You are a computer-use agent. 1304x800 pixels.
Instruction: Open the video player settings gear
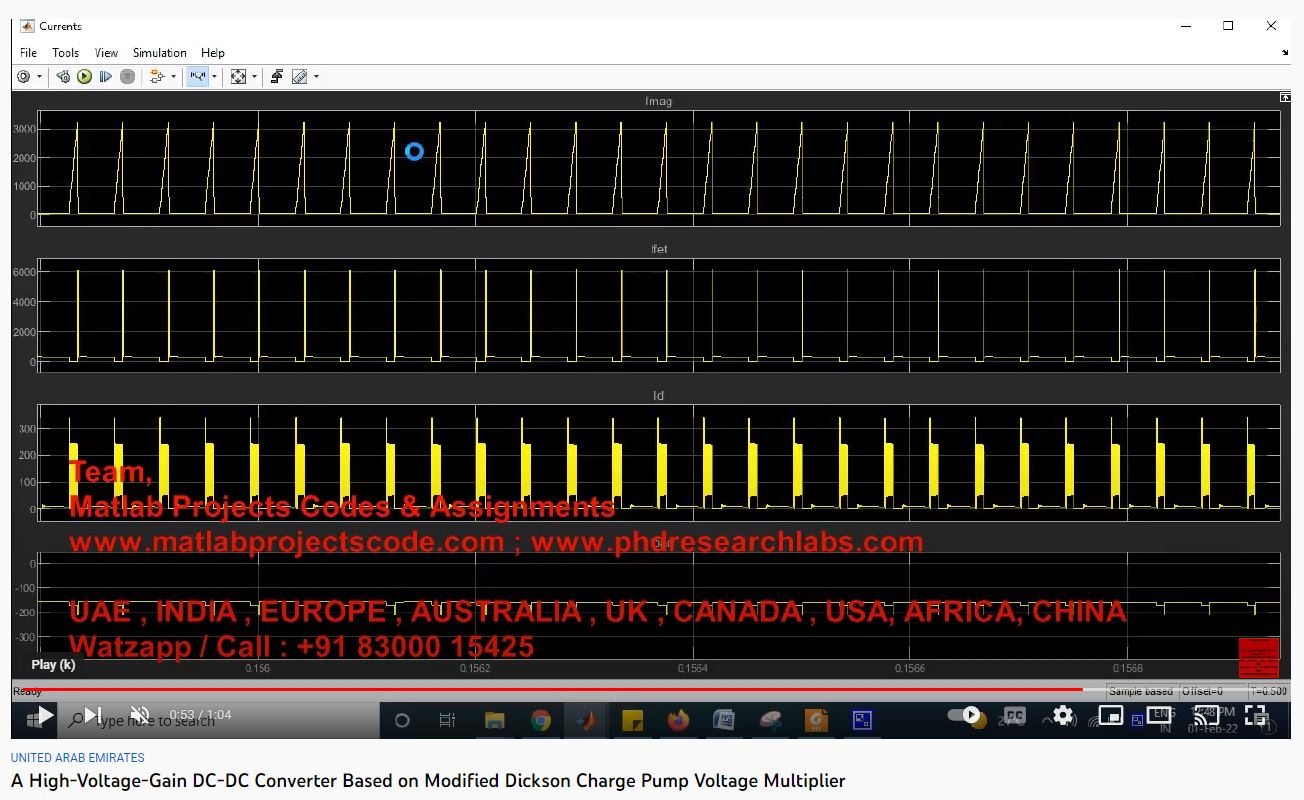[x=1062, y=715]
